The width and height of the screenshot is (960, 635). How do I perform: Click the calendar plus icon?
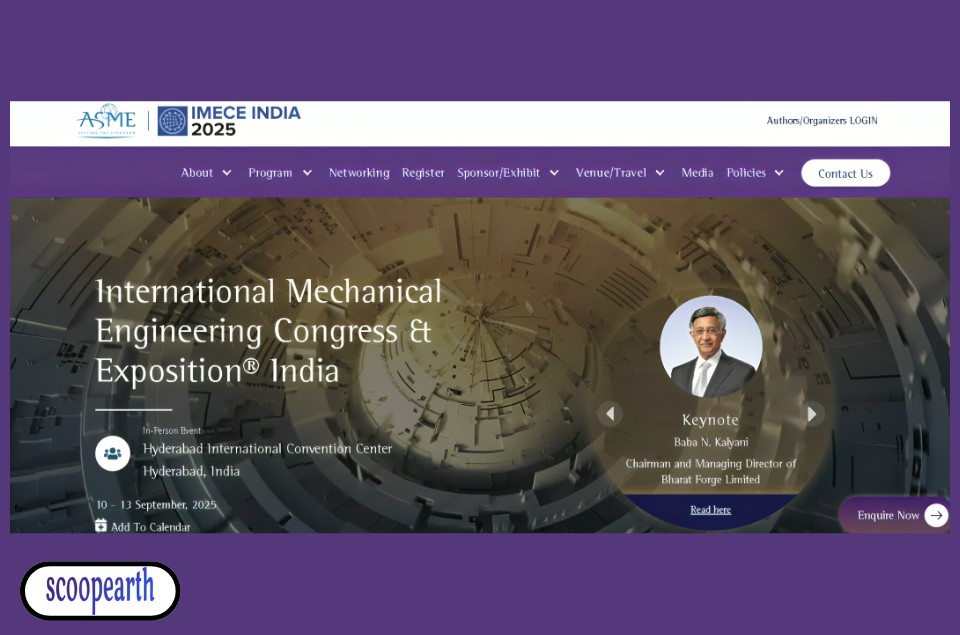(101, 525)
